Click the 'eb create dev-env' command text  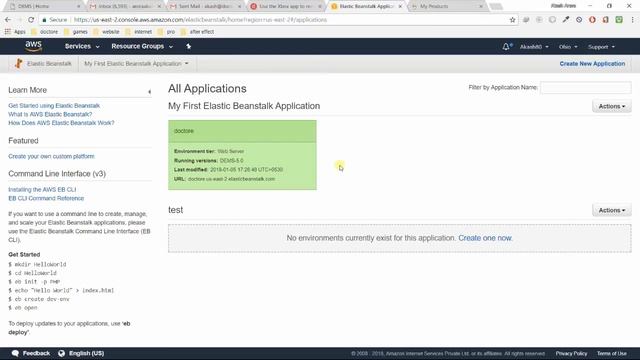42,299
